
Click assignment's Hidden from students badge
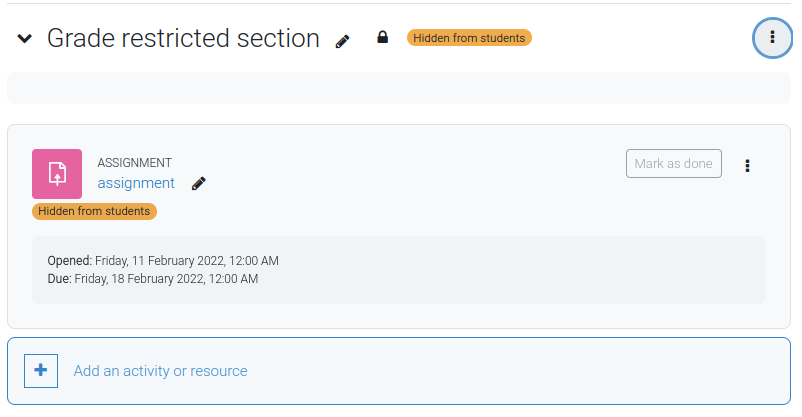pyautogui.click(x=94, y=211)
